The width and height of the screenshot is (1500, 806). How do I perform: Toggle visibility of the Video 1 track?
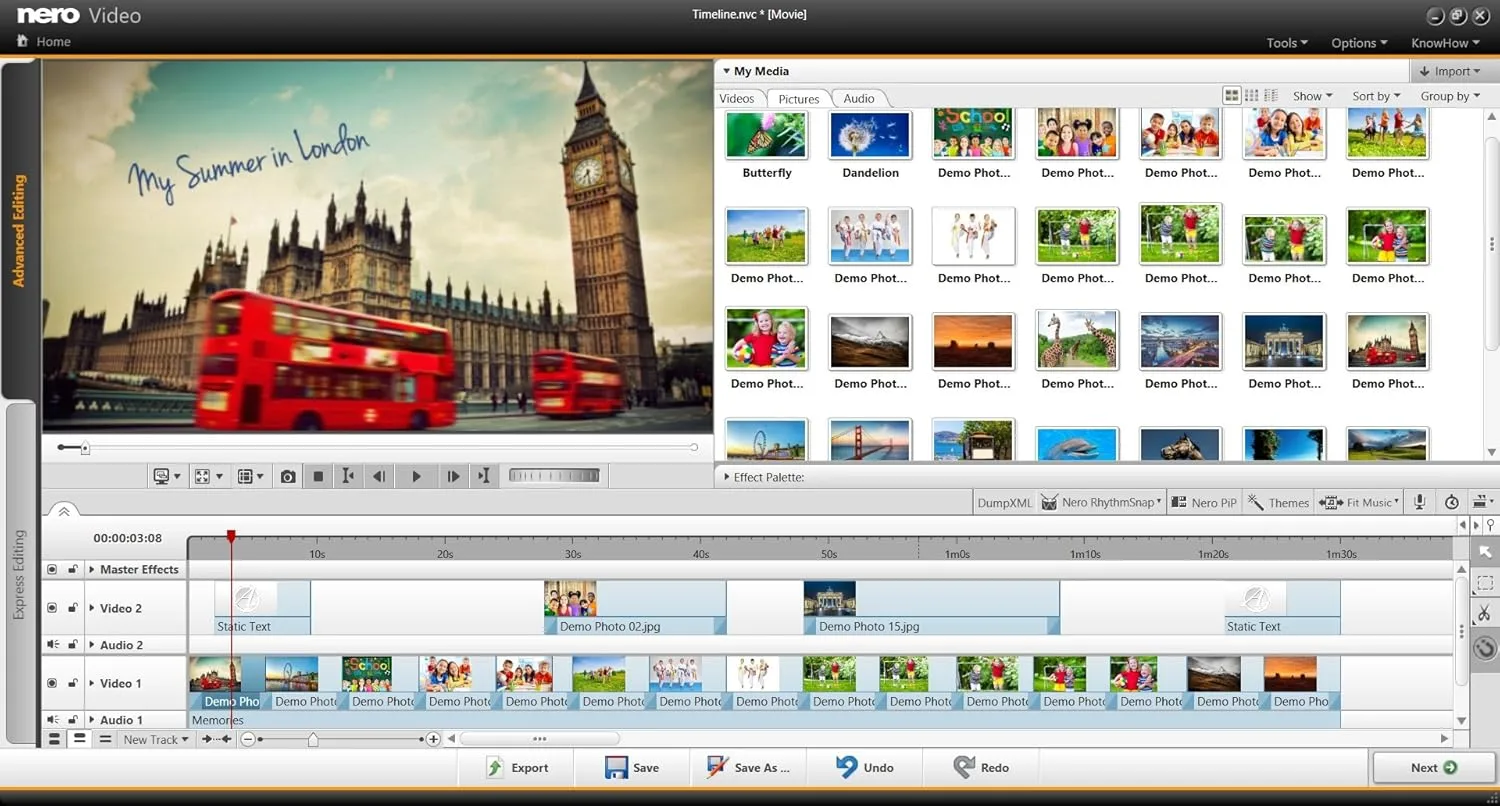point(51,683)
